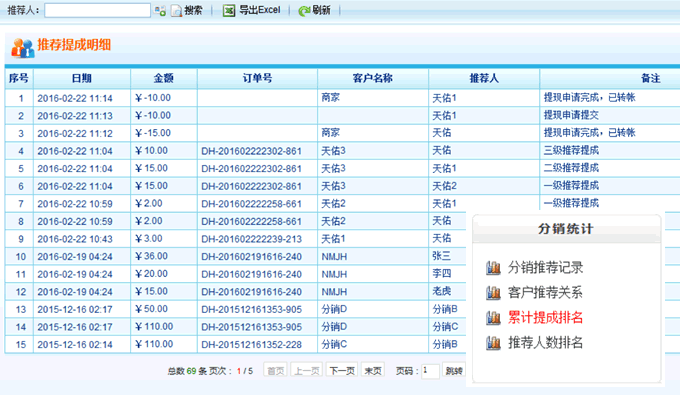Click 二级推荐提成 remark in row 5
Viewport: 680px width, 395px height.
571,168
